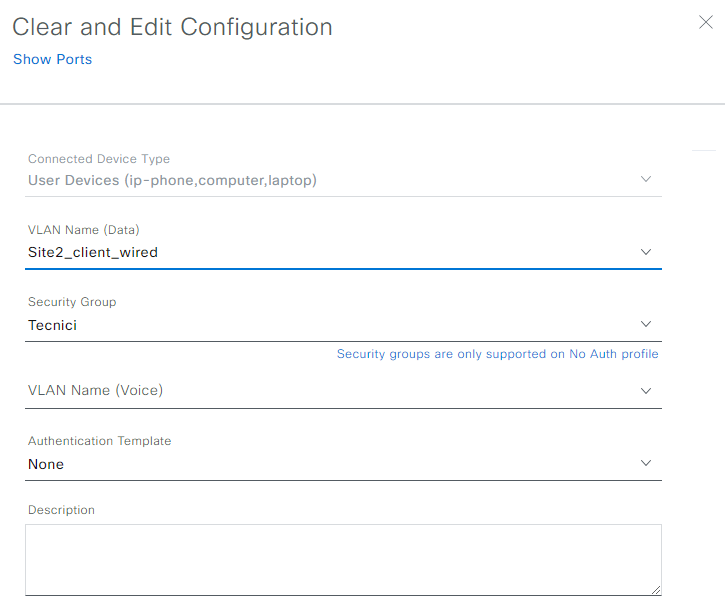Click the Security Group field label
This screenshot has height=603, width=725.
72,302
